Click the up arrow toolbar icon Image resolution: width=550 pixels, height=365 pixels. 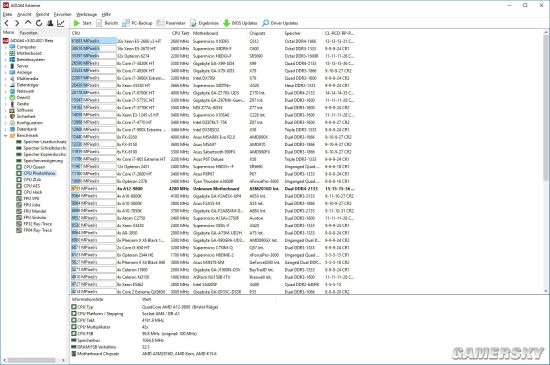pyautogui.click(x=28, y=23)
